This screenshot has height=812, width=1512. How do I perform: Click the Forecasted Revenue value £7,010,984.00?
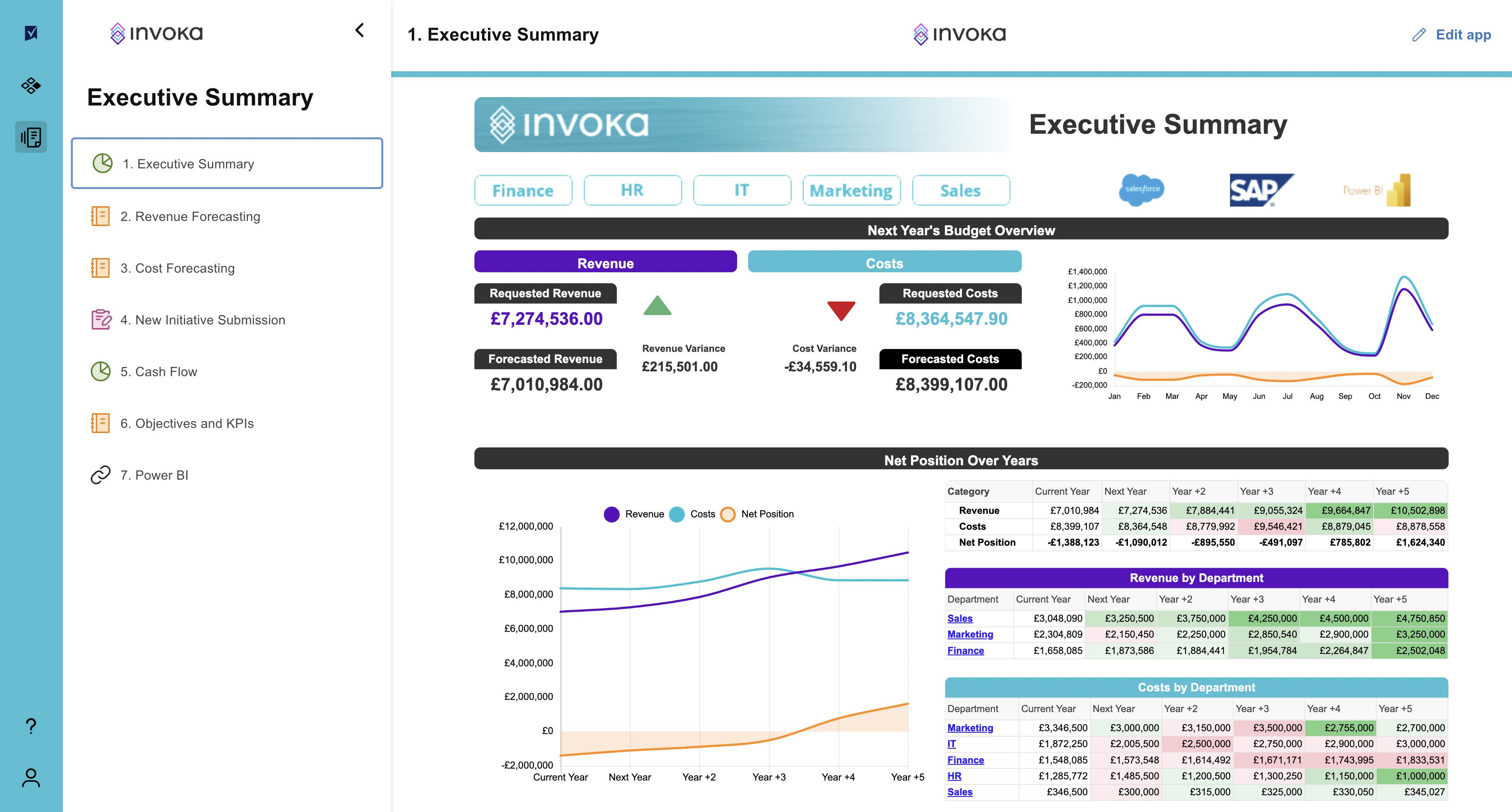[x=546, y=385]
